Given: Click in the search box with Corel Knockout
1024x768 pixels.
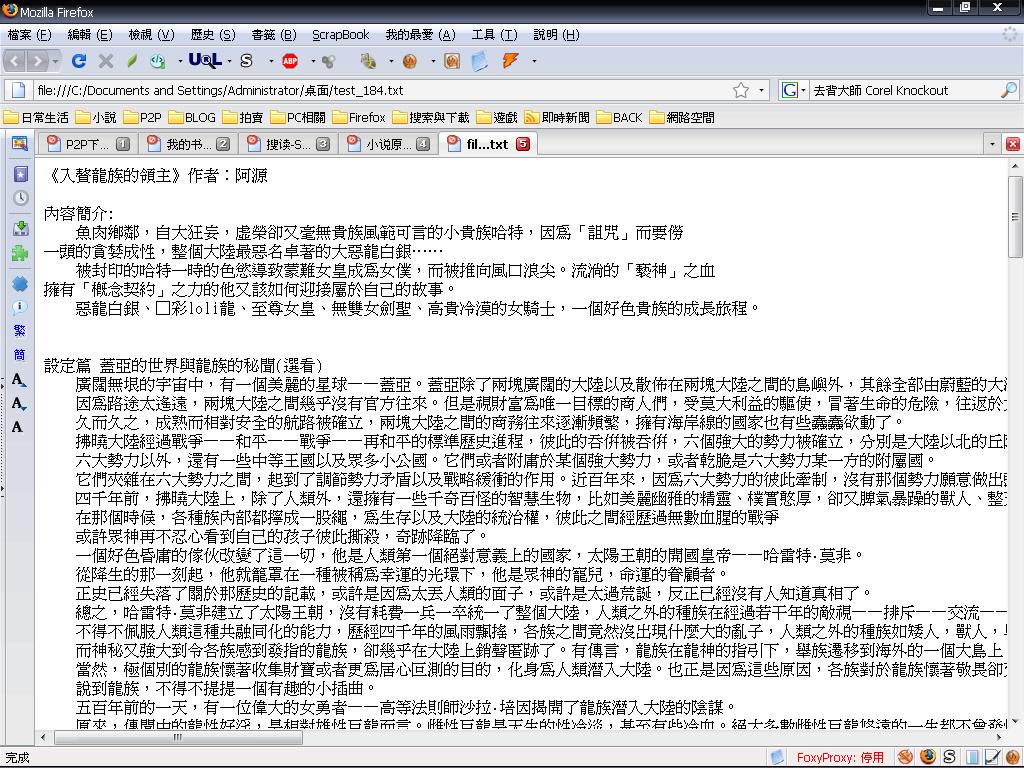Looking at the screenshot, I should [900, 90].
